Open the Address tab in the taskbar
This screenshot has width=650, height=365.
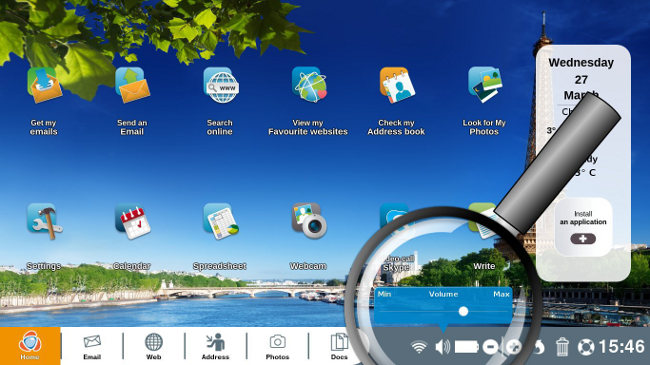pyautogui.click(x=215, y=346)
